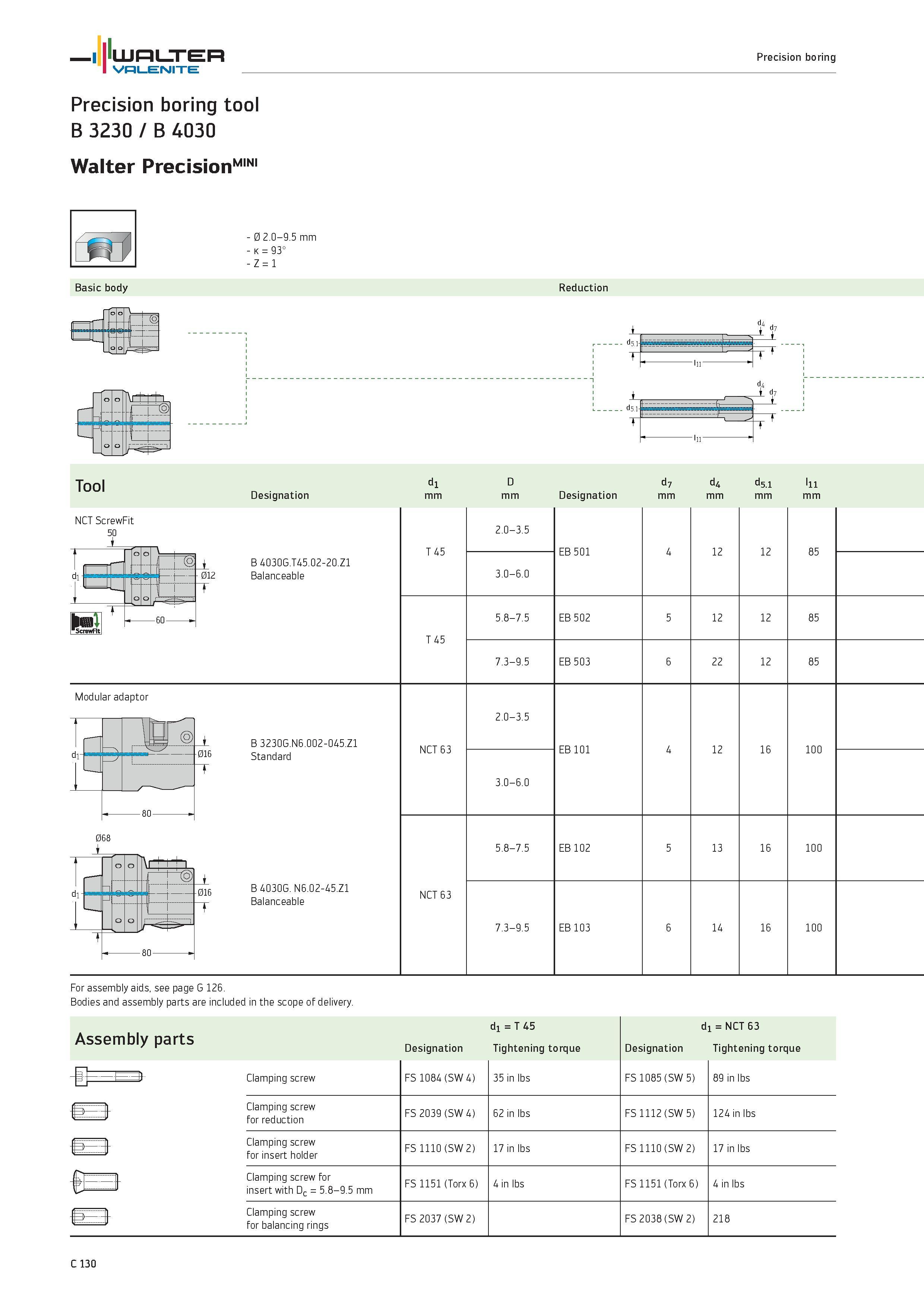Click the 'Clamping screw for reduction' label

[x=281, y=1113]
